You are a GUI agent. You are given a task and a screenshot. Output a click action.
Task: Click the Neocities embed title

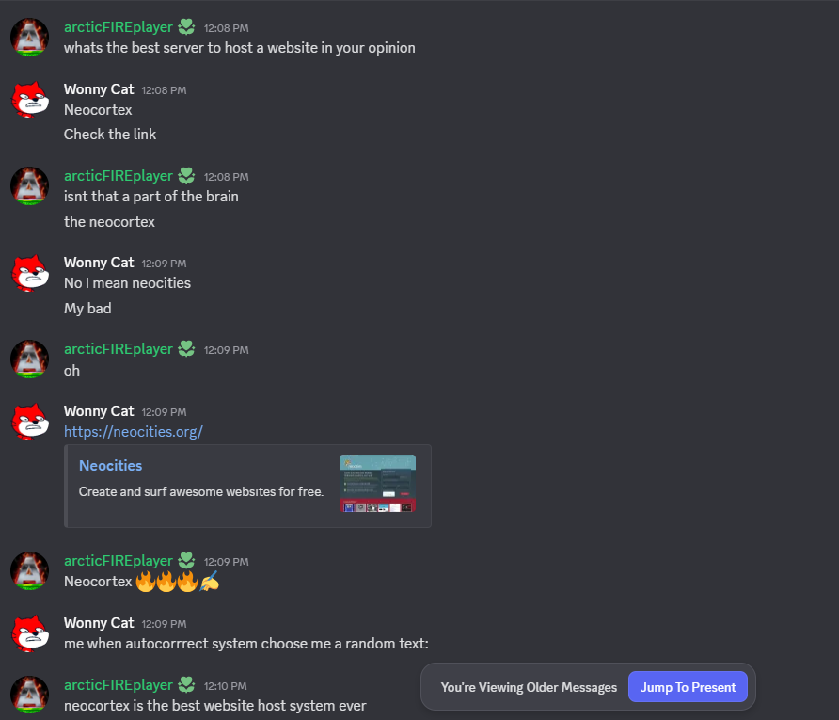110,466
